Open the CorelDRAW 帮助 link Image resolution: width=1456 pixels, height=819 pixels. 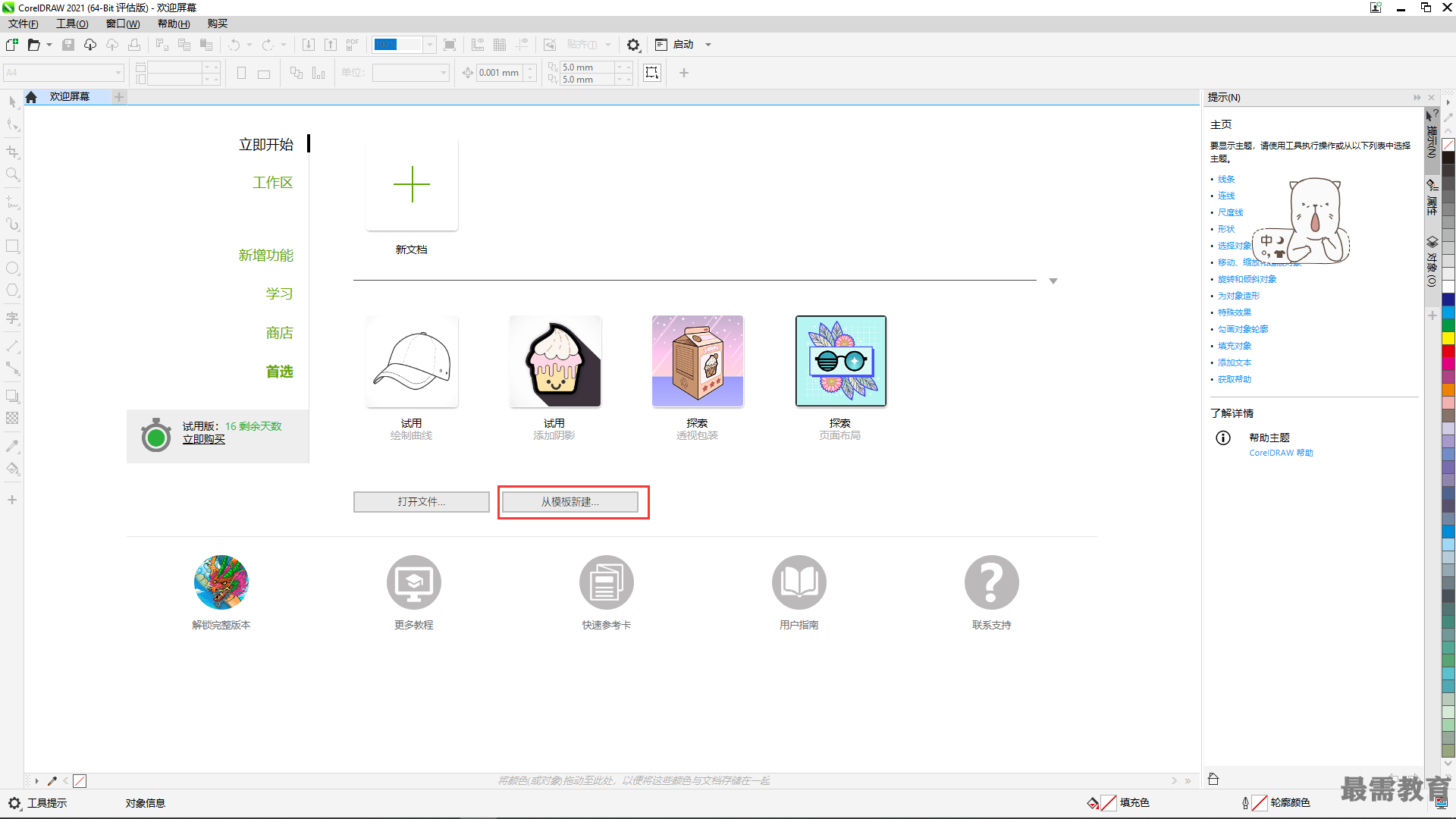click(x=1282, y=453)
